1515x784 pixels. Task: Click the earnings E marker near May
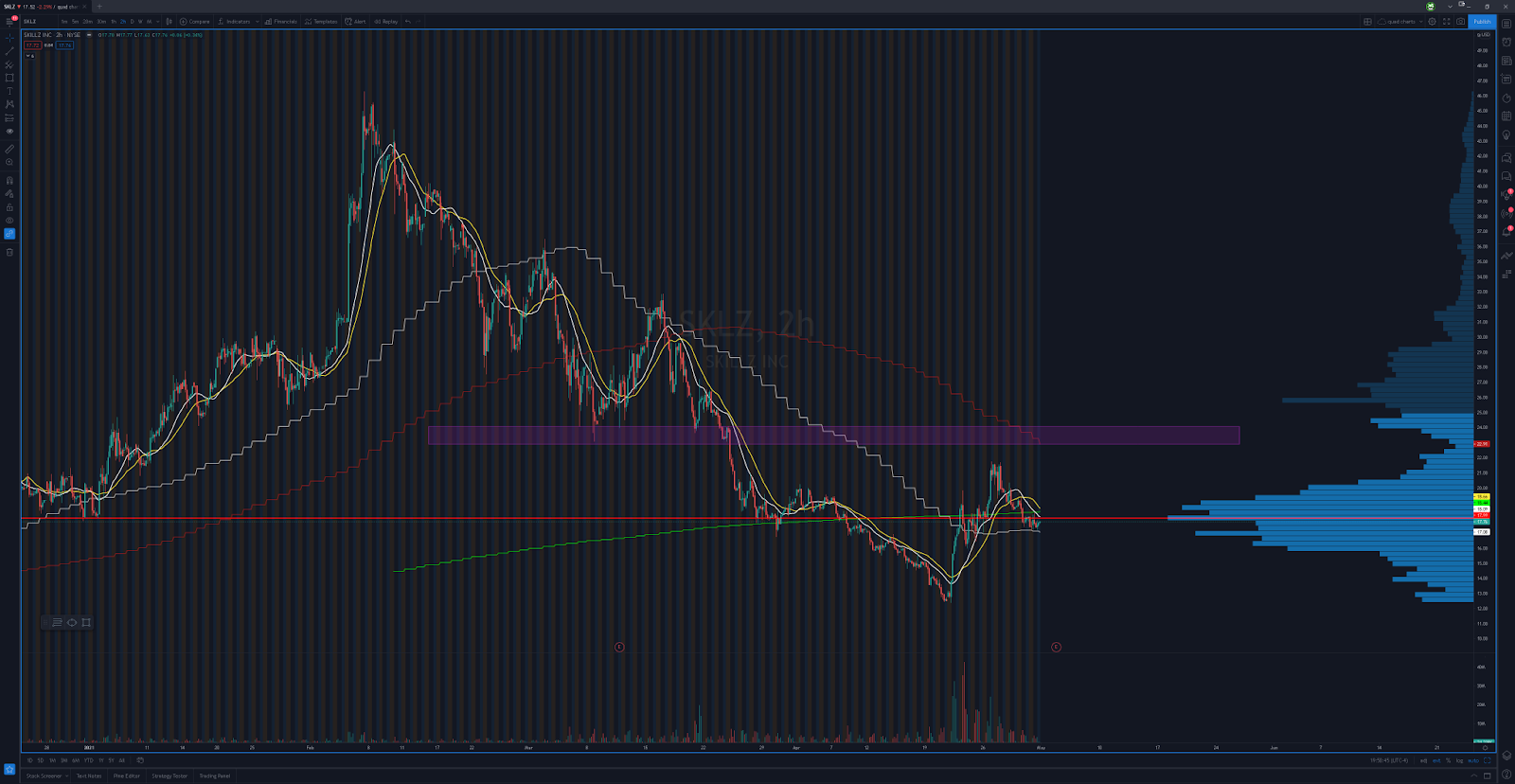[1056, 647]
